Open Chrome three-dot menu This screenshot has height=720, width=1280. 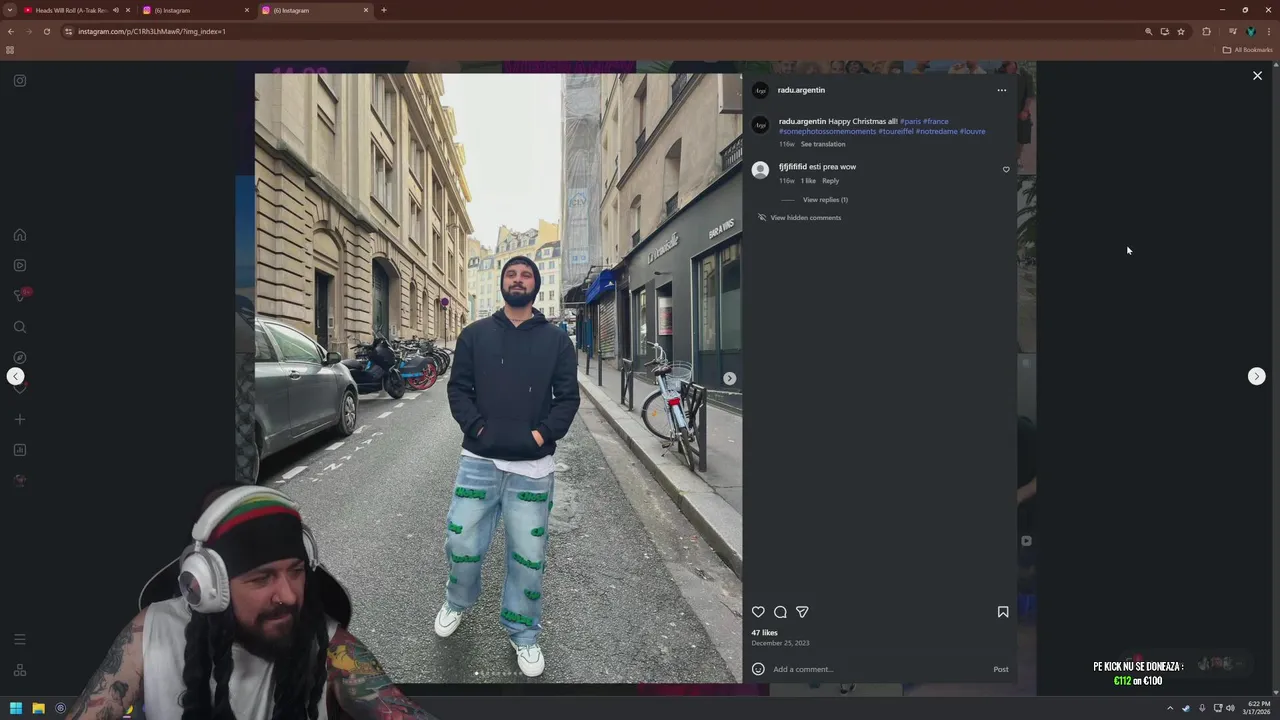(x=1268, y=31)
